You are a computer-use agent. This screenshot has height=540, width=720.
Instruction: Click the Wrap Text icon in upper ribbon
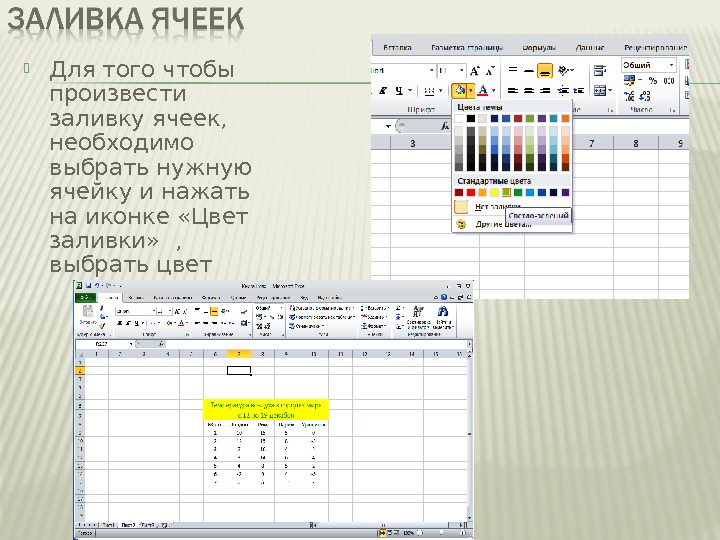tap(599, 70)
